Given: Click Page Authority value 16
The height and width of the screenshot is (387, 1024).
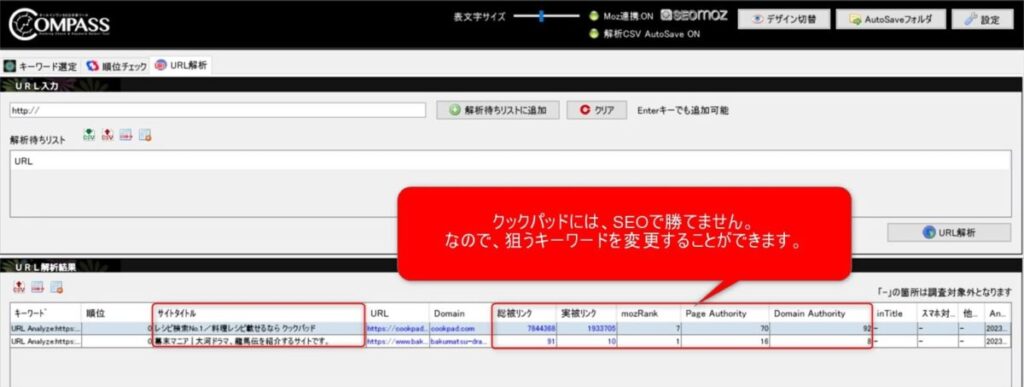Looking at the screenshot, I should pyautogui.click(x=764, y=341).
